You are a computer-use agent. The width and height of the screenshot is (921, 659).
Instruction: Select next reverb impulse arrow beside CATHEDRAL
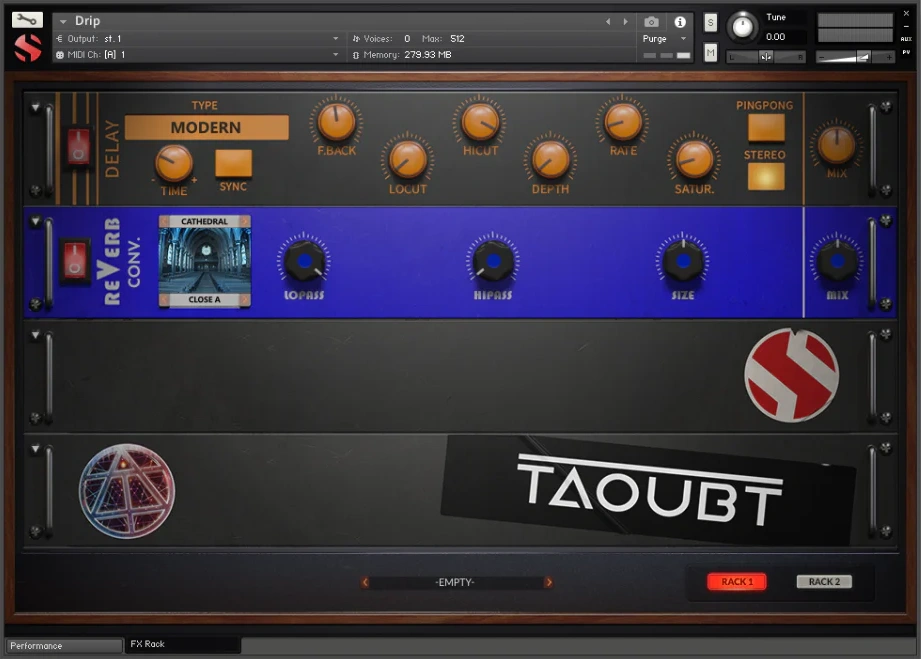(244, 221)
